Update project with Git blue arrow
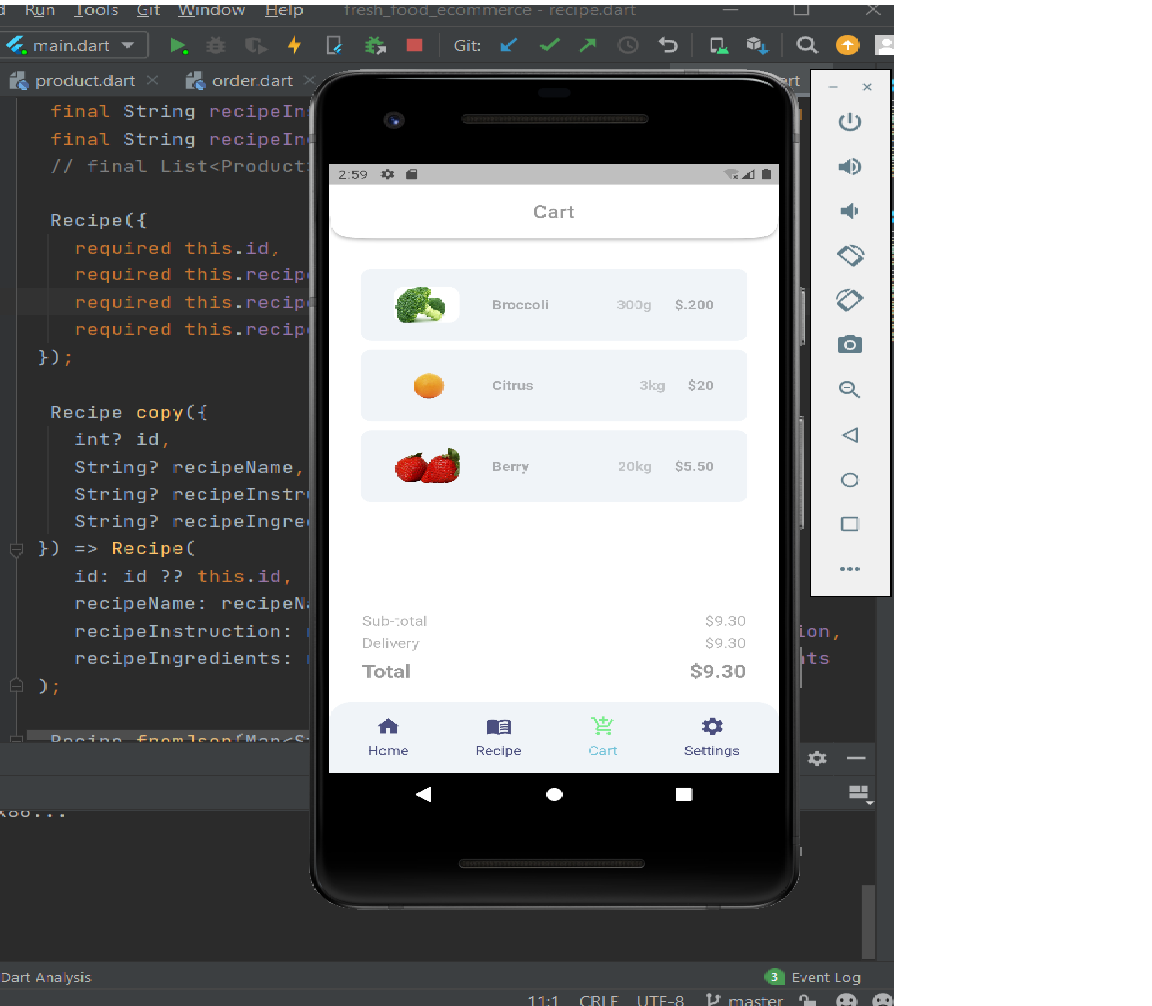 (x=508, y=46)
